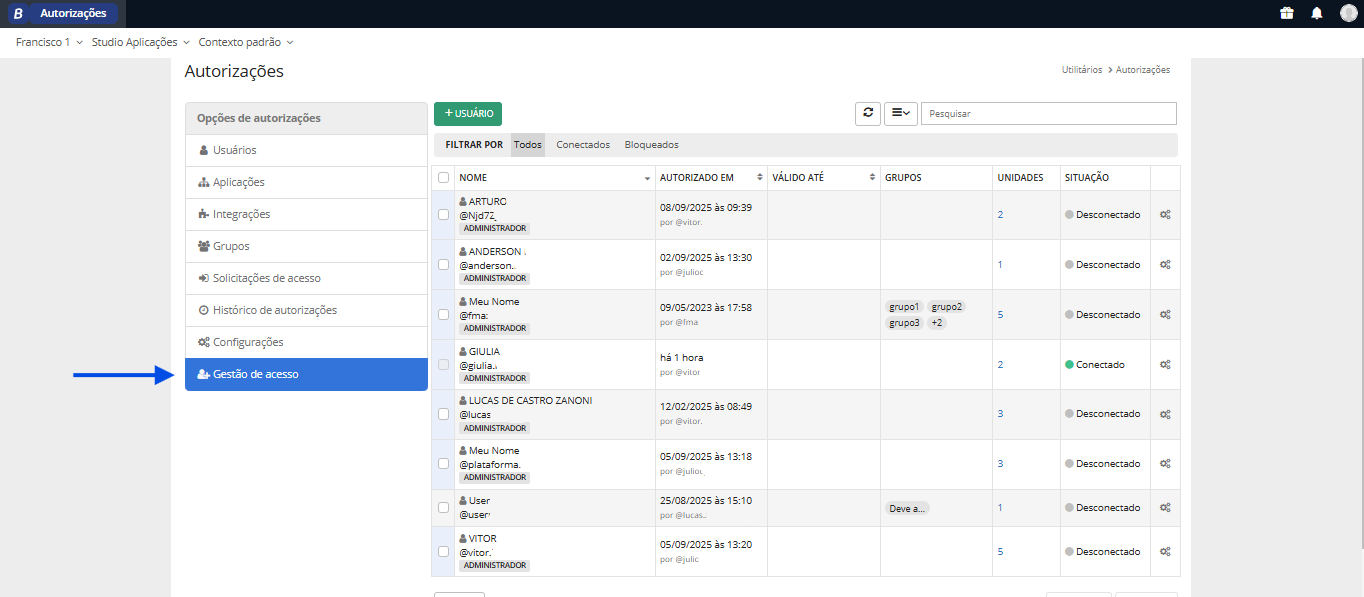Click the gift icon in top bar
The image size is (1364, 597).
click(x=1286, y=13)
